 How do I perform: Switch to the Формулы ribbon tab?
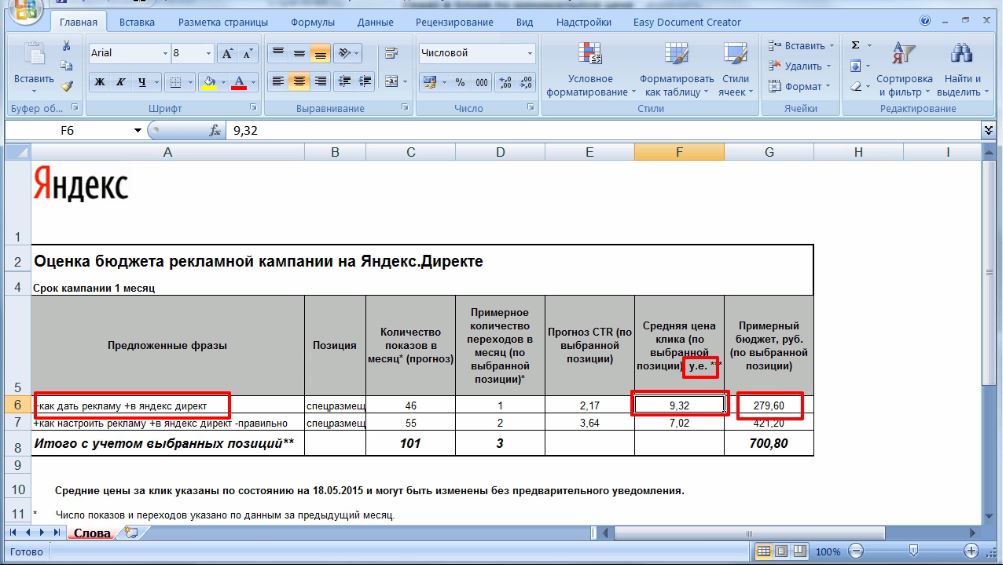pos(312,22)
